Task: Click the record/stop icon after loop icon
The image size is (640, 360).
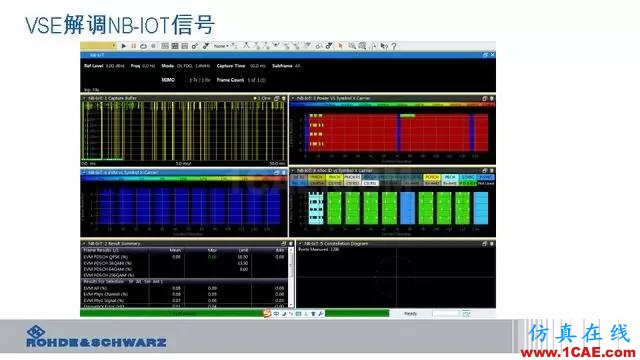Action: pos(153,46)
